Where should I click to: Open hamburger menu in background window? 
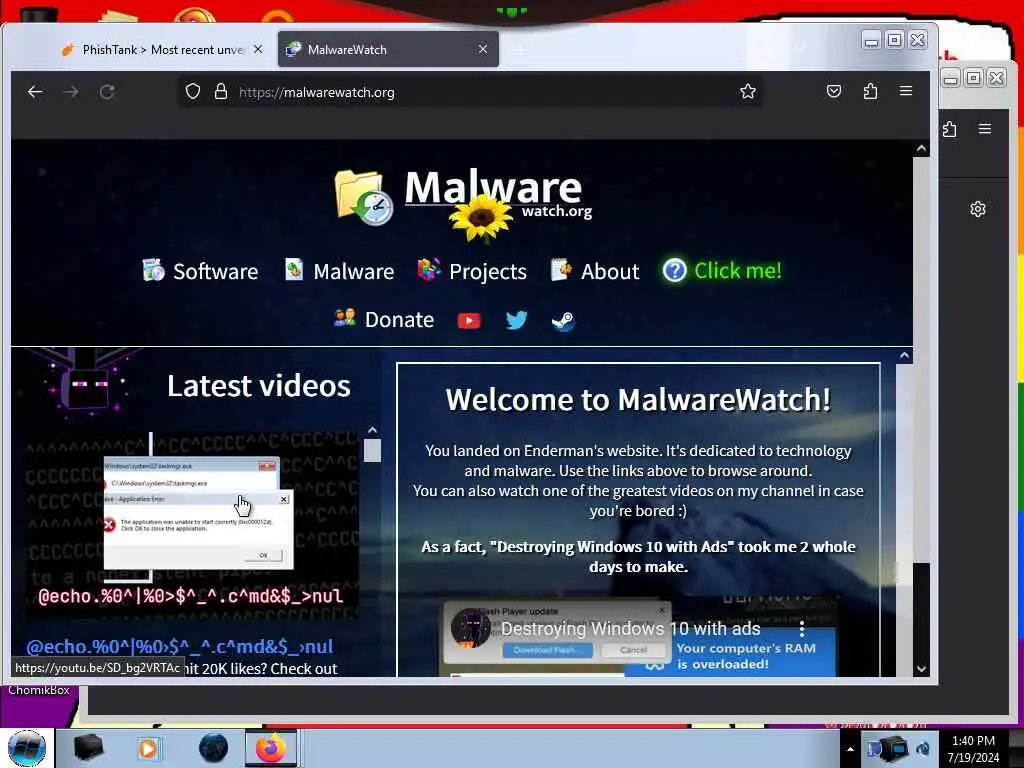click(985, 129)
